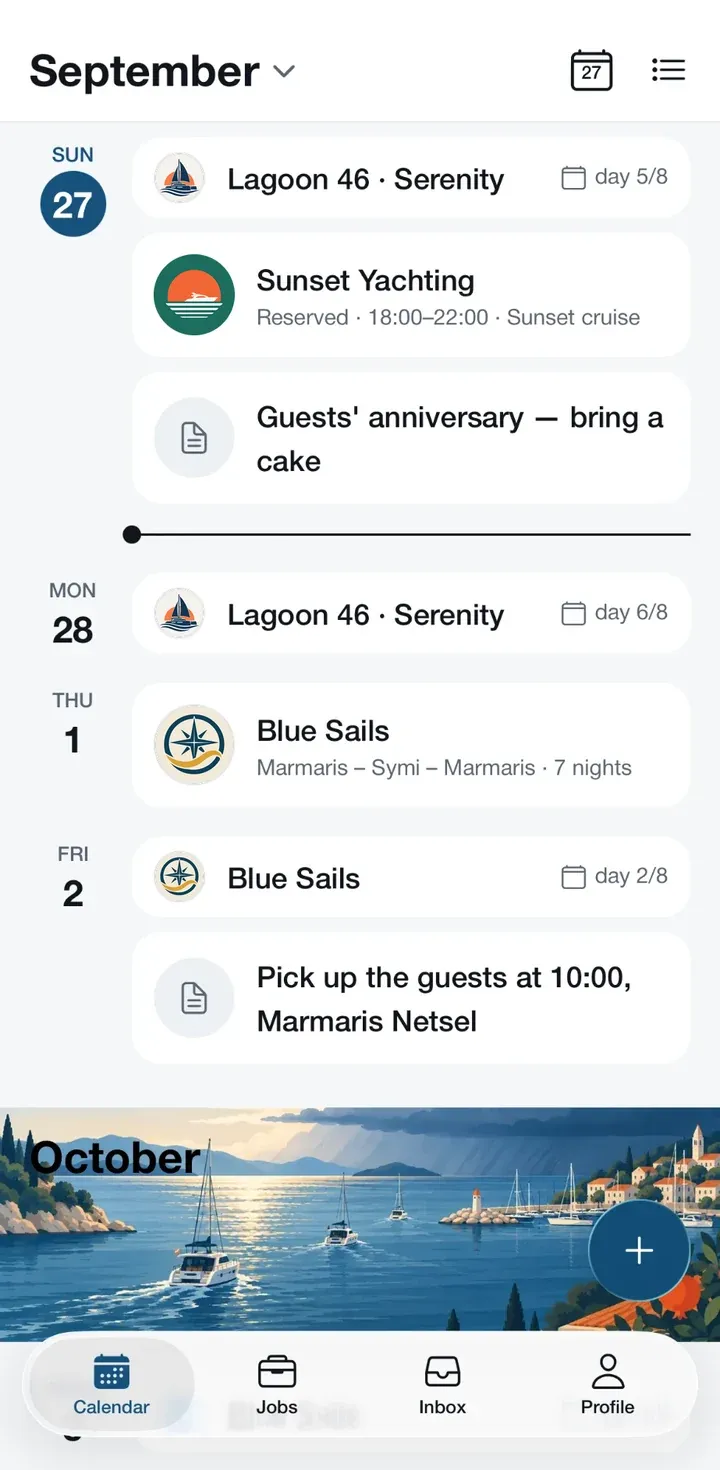The height and width of the screenshot is (1470, 720).
Task: Switch to the Jobs tab
Action: pyautogui.click(x=277, y=1385)
